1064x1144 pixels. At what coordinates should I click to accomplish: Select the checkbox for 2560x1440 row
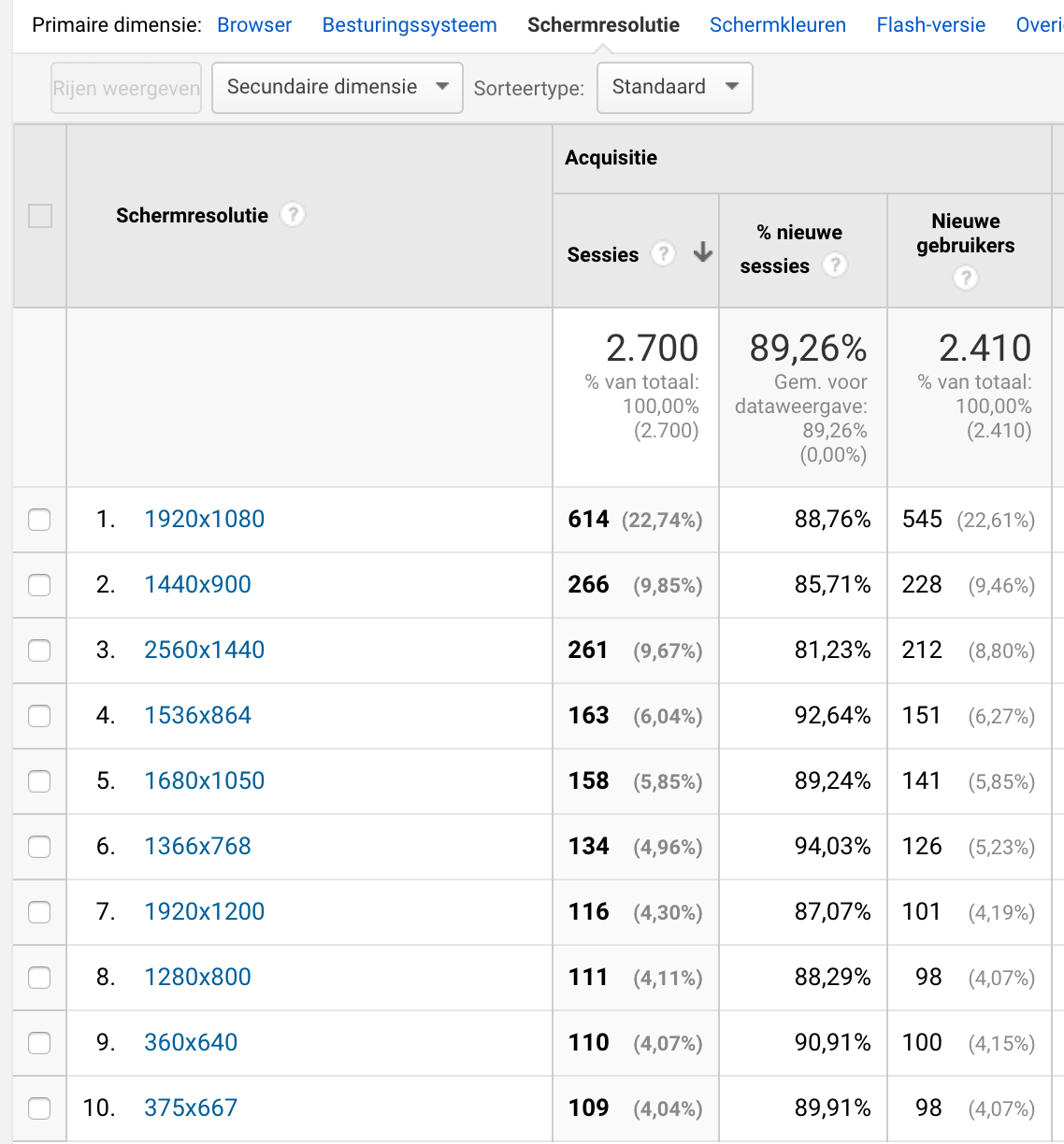pyautogui.click(x=39, y=651)
